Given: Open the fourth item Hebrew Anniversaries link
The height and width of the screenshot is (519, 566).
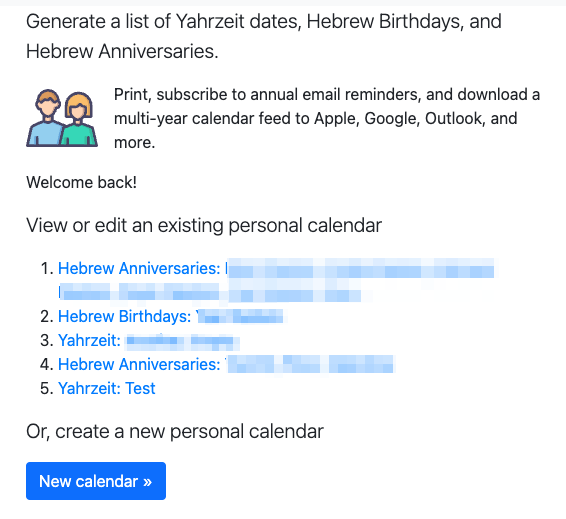Looking at the screenshot, I should [x=226, y=365].
